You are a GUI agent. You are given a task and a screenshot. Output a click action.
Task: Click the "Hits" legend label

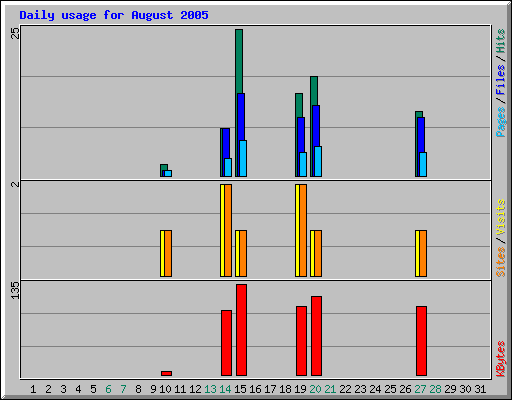[x=500, y=41]
